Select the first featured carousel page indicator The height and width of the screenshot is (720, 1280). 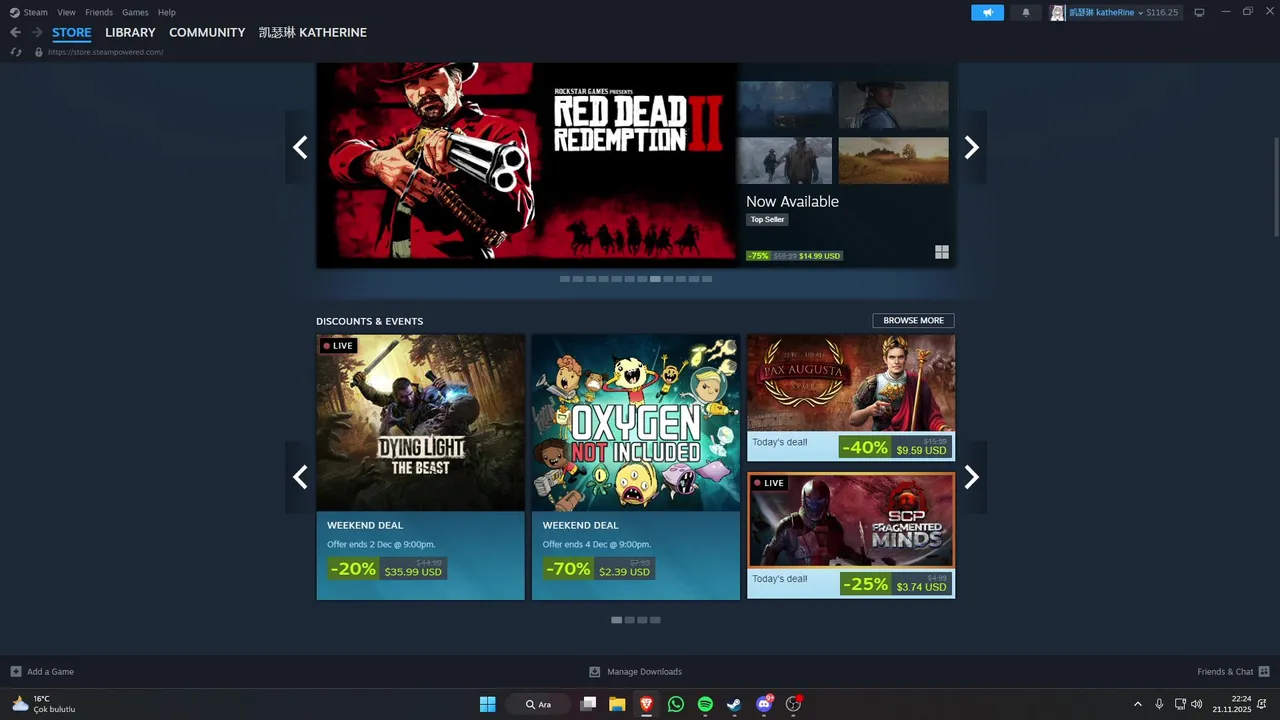[565, 279]
